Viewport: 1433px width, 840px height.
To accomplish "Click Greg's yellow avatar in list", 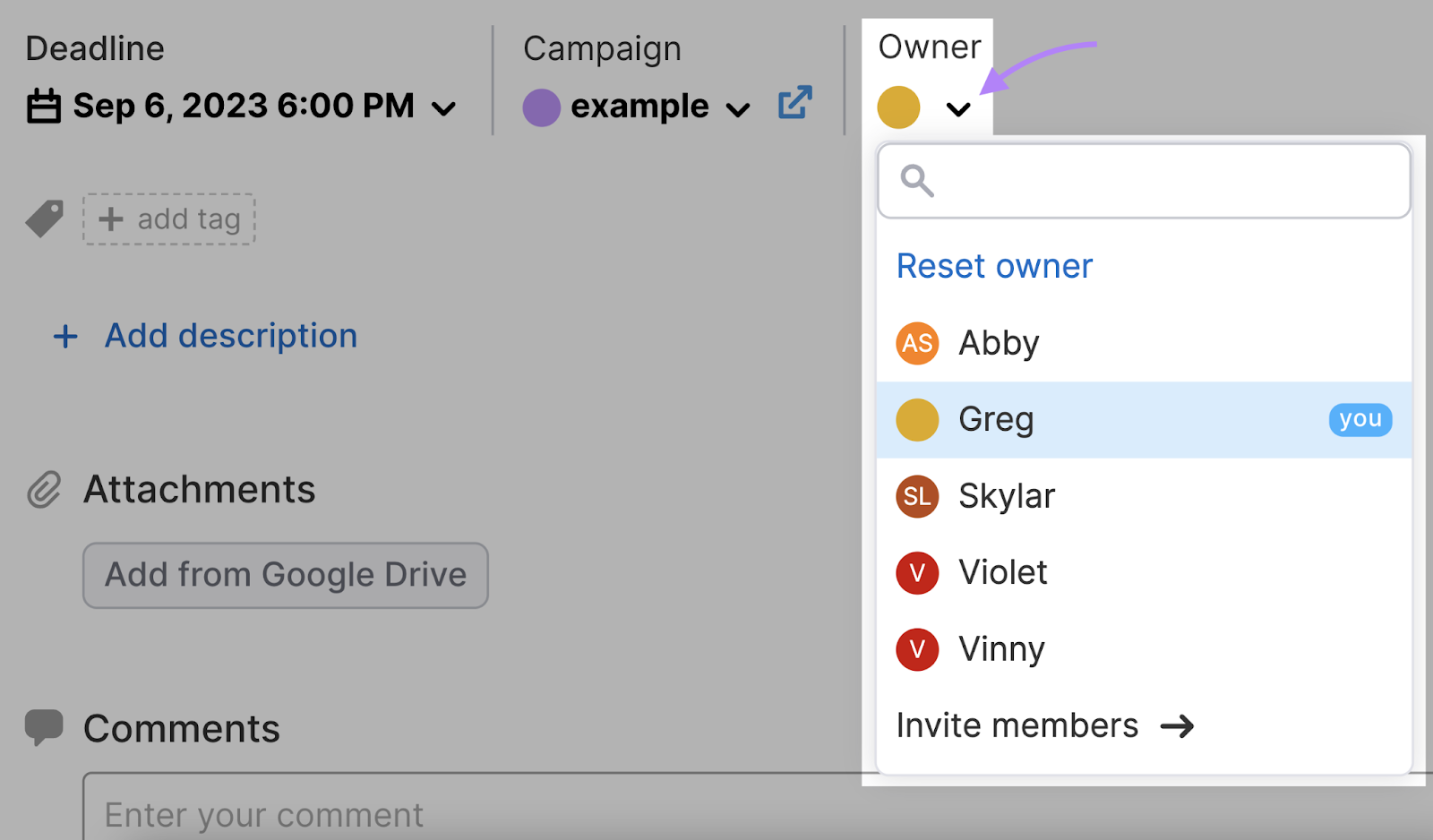I will point(917,420).
